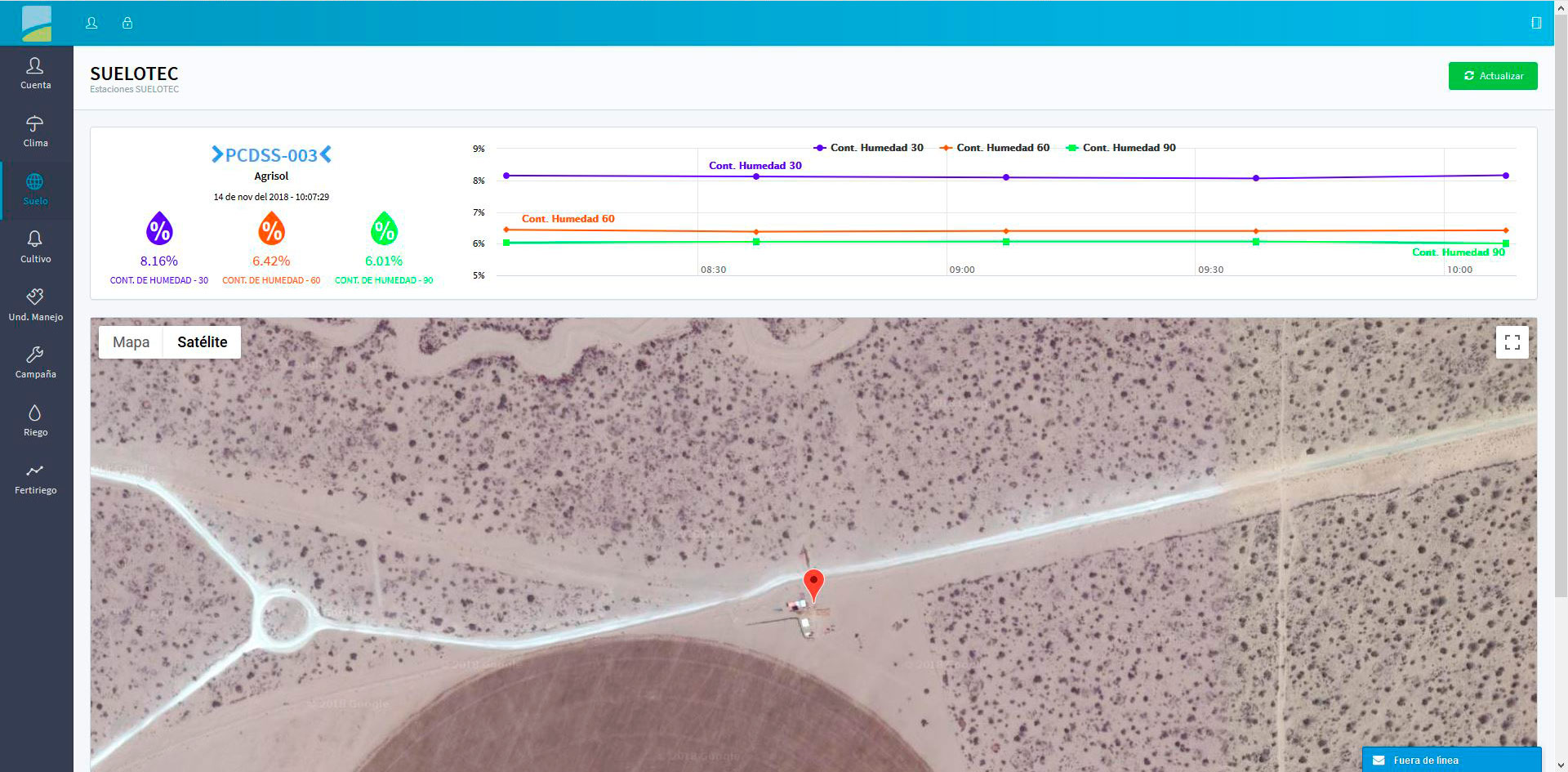Click the Agrisol label under station name
The height and width of the screenshot is (772, 1568).
click(271, 176)
